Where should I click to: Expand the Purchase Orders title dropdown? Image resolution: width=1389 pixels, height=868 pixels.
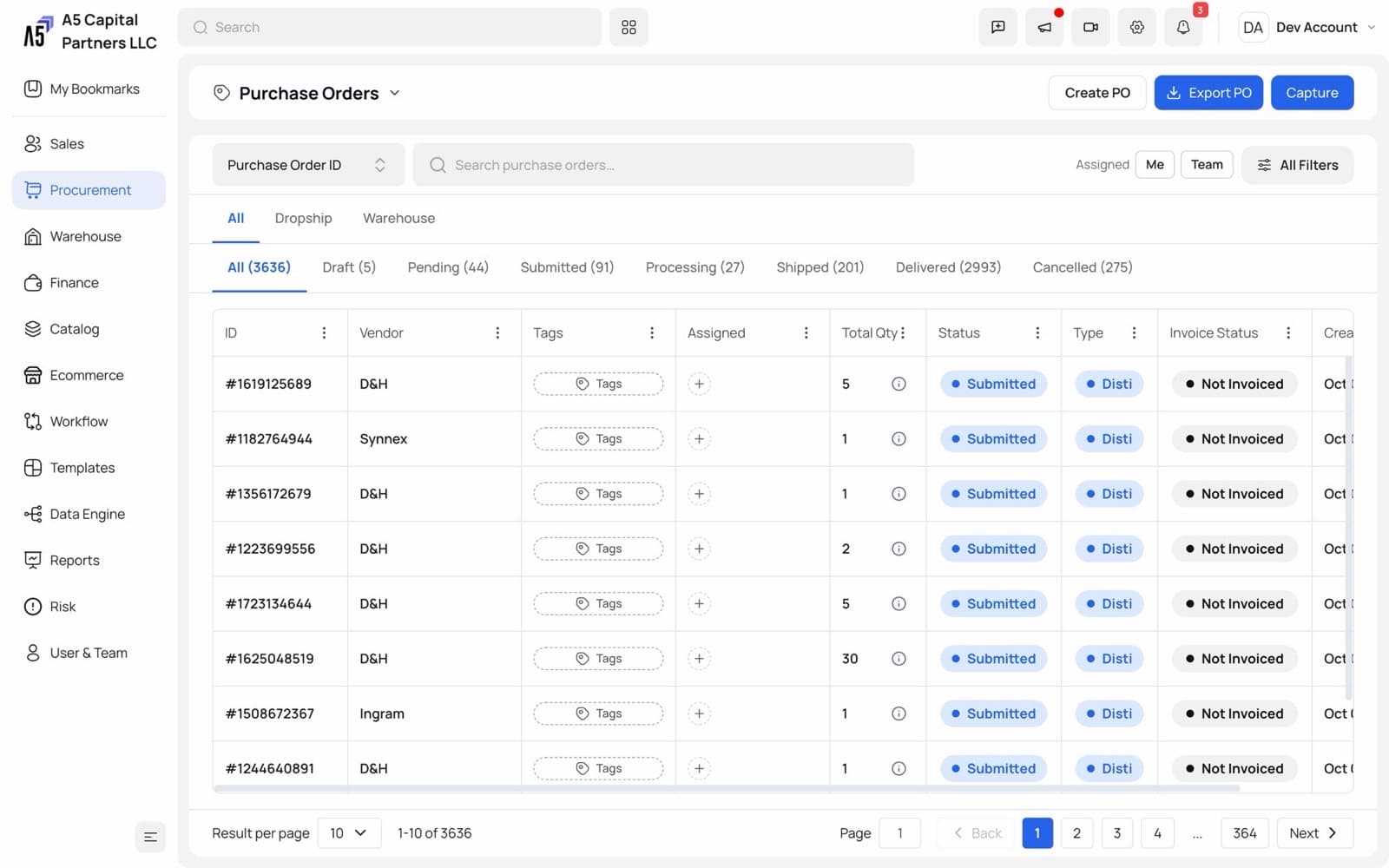point(394,93)
